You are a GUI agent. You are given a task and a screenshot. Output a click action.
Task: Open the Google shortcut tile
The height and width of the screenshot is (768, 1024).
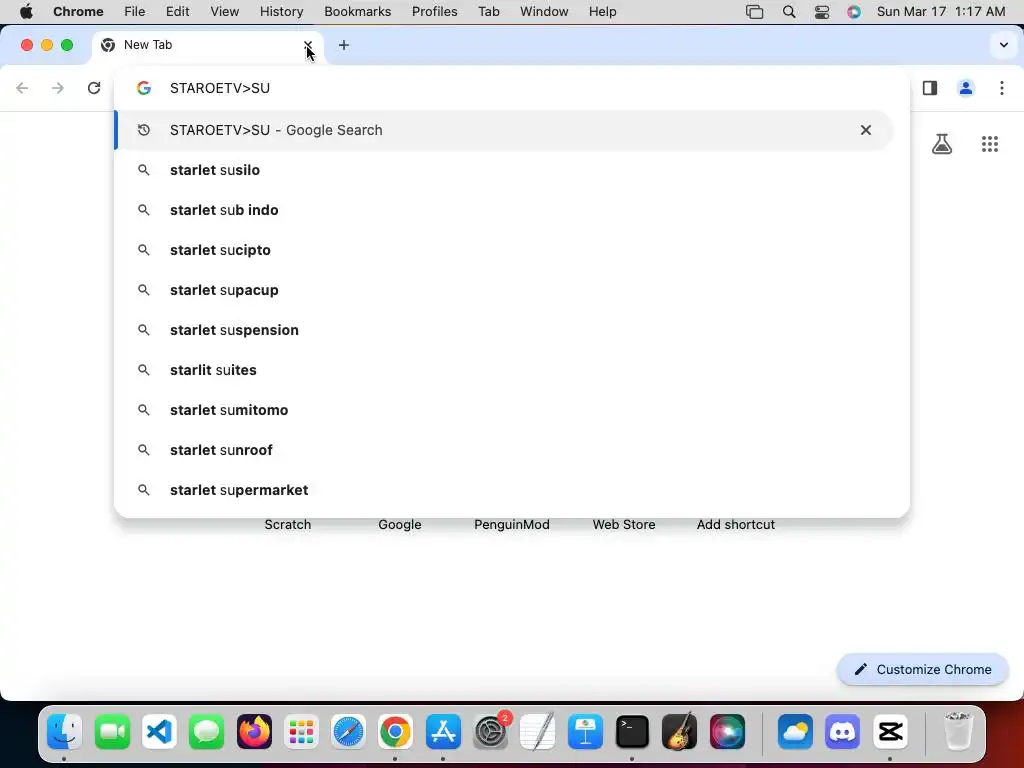[400, 524]
